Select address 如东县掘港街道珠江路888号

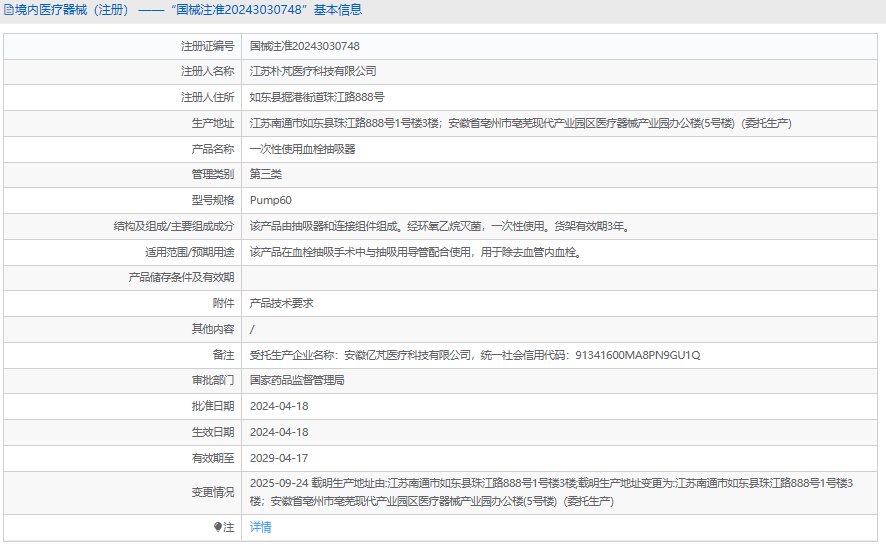(x=317, y=97)
